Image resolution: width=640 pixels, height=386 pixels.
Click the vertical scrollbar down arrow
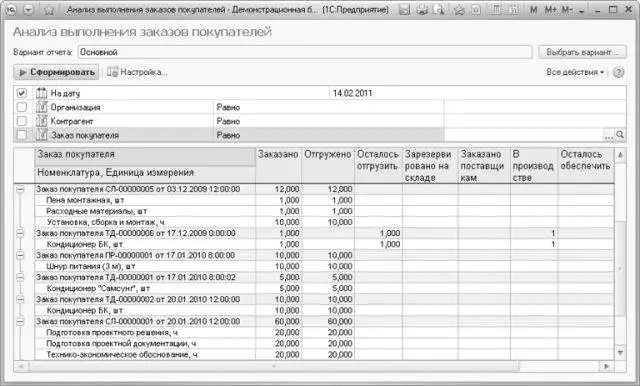tap(620, 353)
